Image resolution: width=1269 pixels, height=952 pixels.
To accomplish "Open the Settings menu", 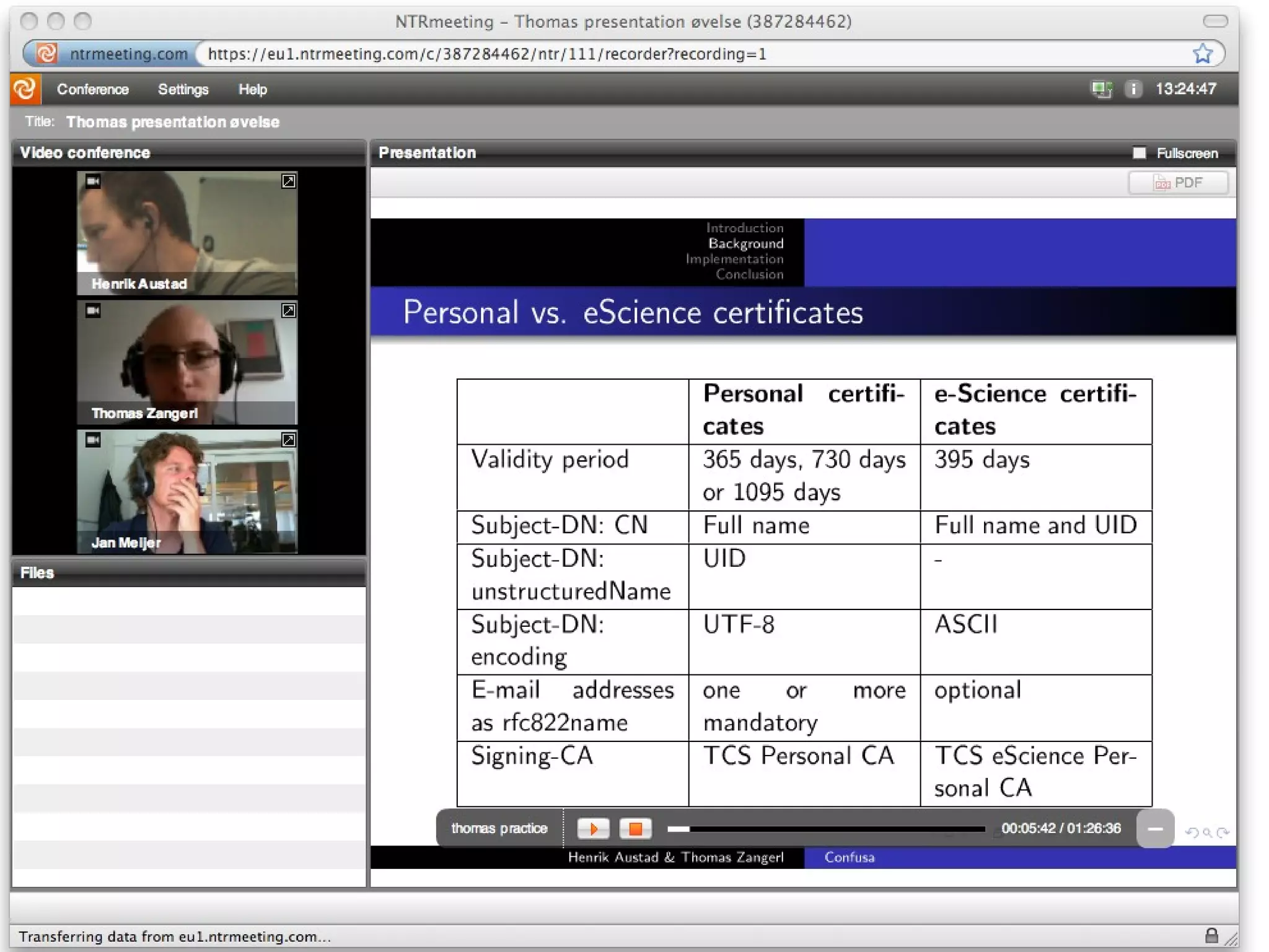I will pyautogui.click(x=183, y=89).
